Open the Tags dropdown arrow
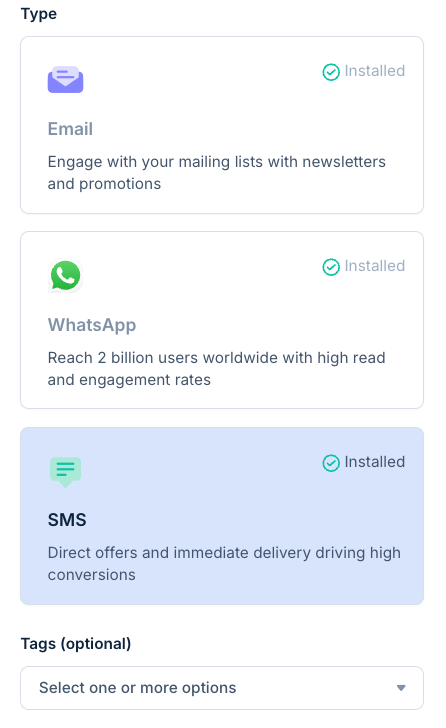The width and height of the screenshot is (446, 728). click(x=401, y=688)
